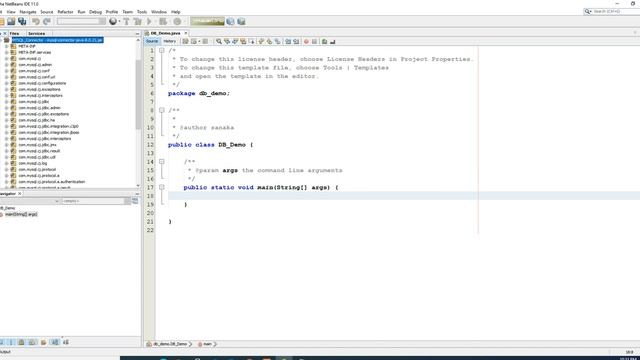Open the Output panel at bottom left
The image size is (640, 360).
5,352
